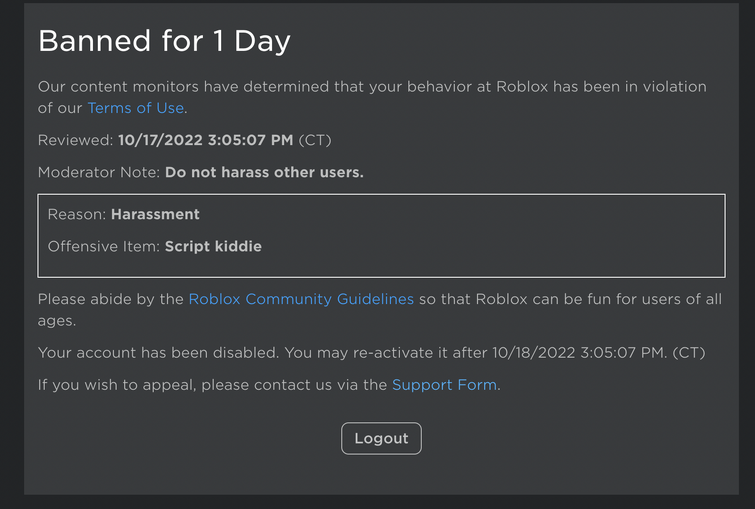755x509 pixels.
Task: Click the "Banned for 1 Day" heading
Action: pos(164,41)
